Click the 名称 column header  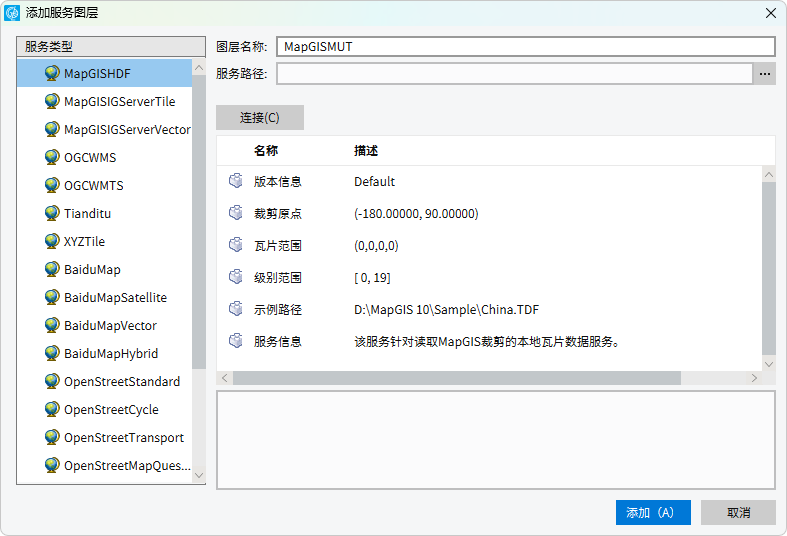[266, 151]
